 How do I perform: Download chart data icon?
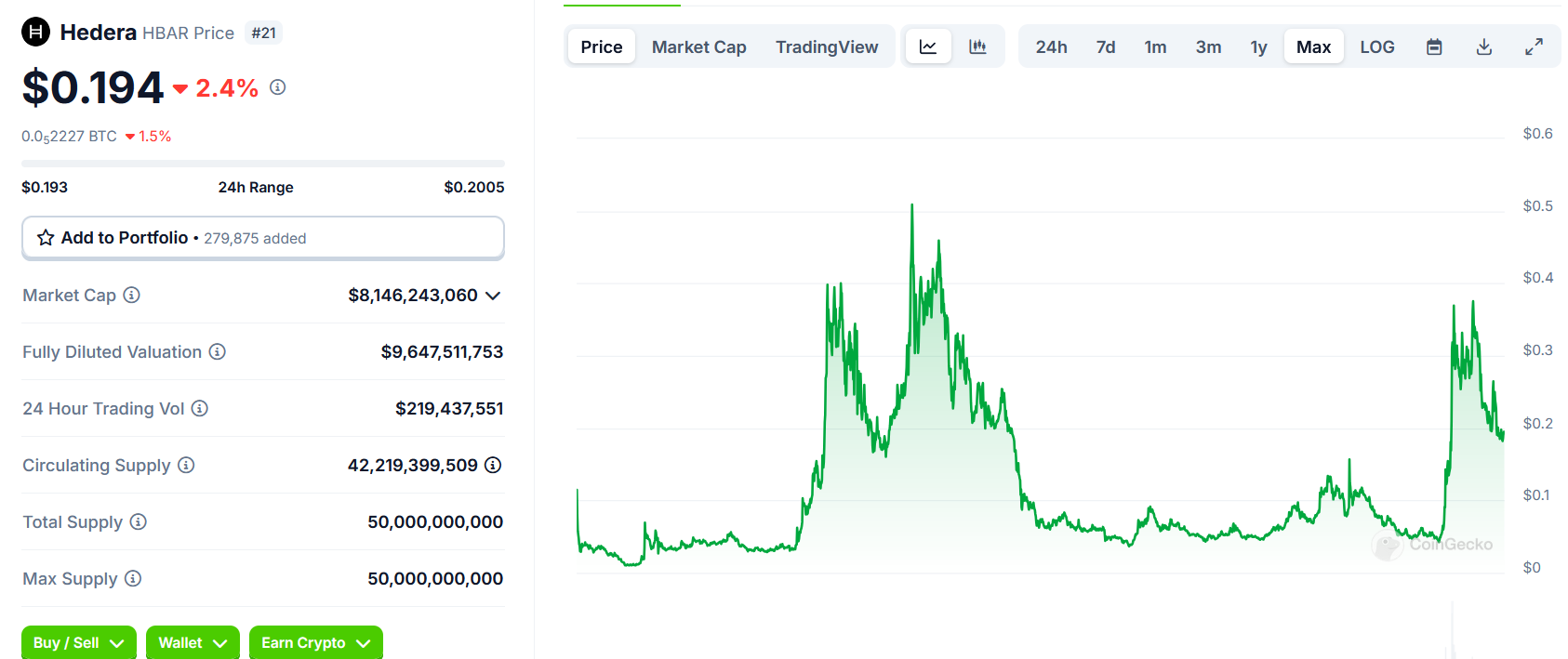(x=1484, y=46)
